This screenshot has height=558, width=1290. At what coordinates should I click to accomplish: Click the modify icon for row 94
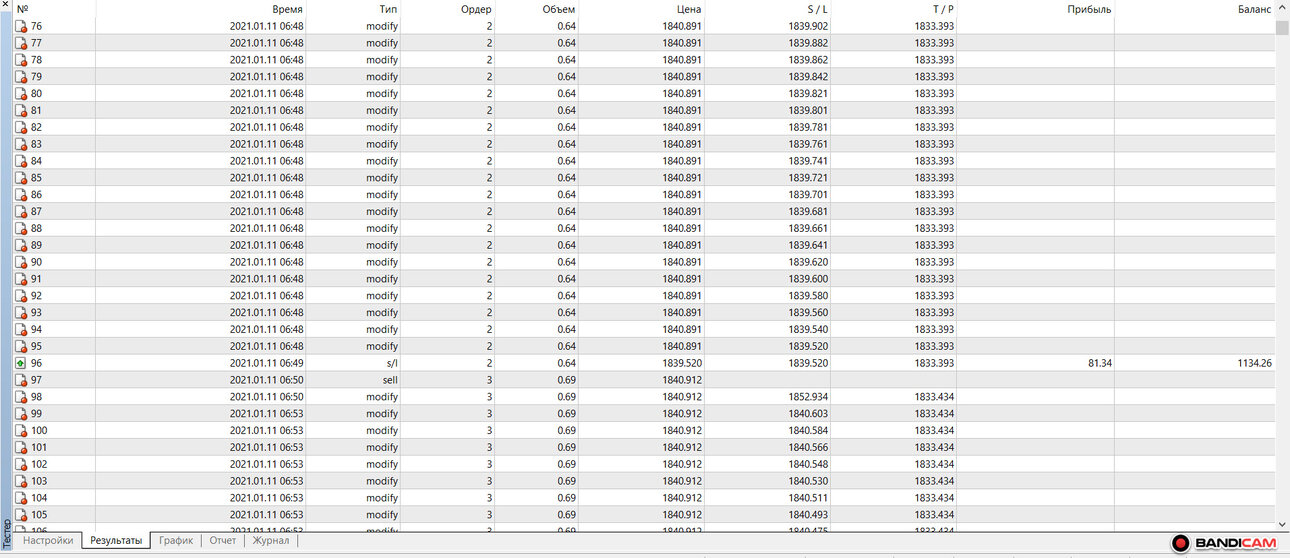pos(20,329)
